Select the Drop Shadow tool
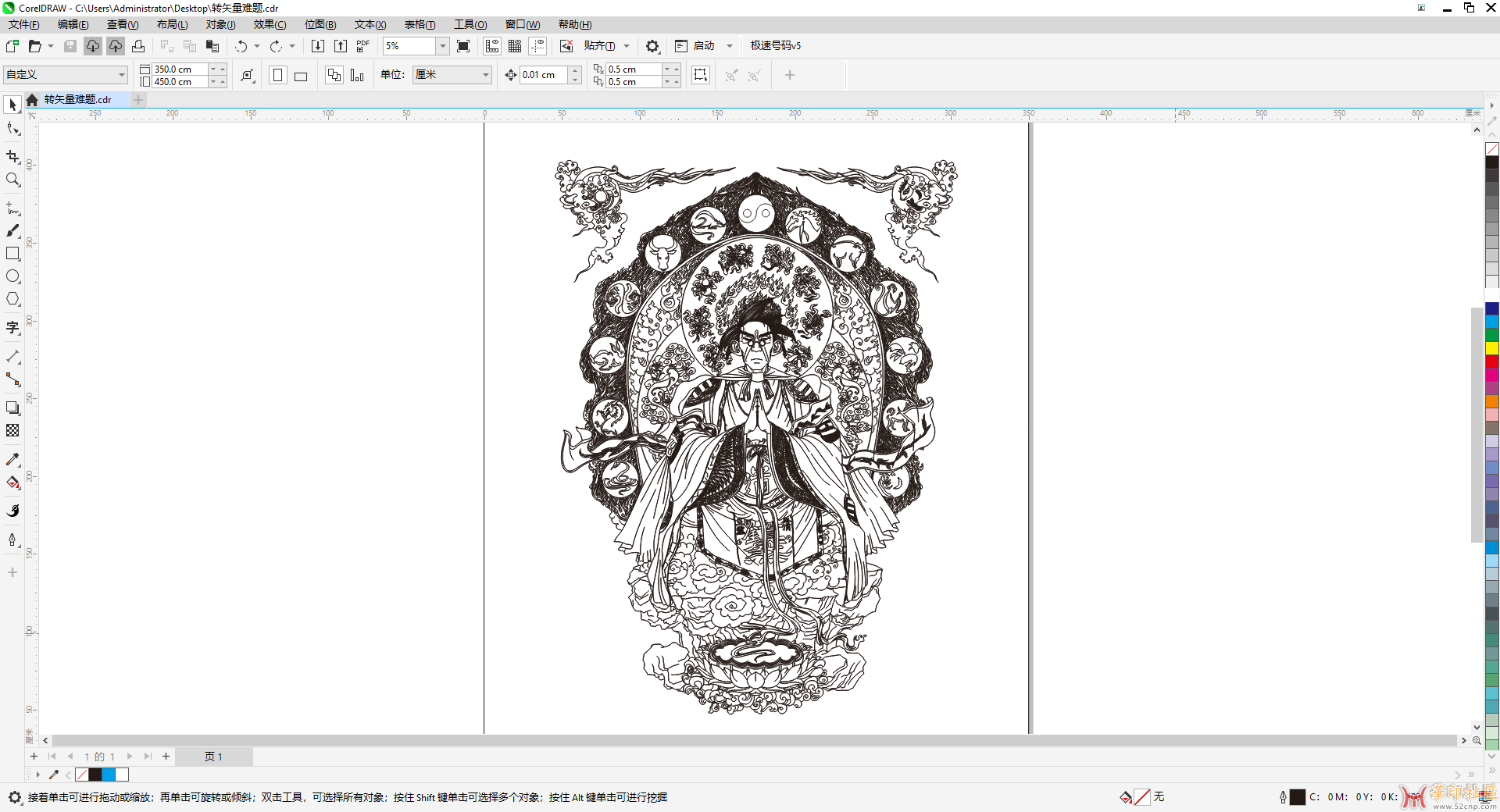Viewport: 1500px width, 812px height. coord(12,408)
